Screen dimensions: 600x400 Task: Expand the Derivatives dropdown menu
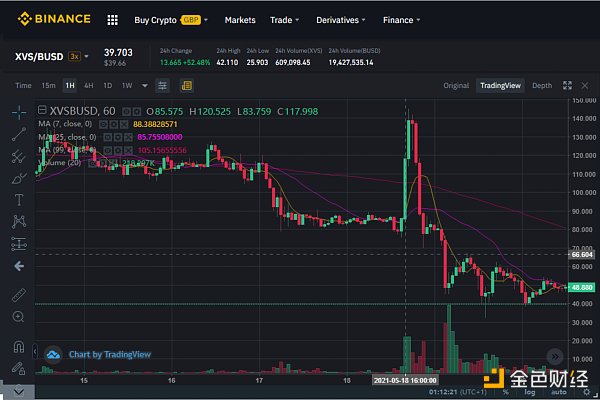coord(342,19)
